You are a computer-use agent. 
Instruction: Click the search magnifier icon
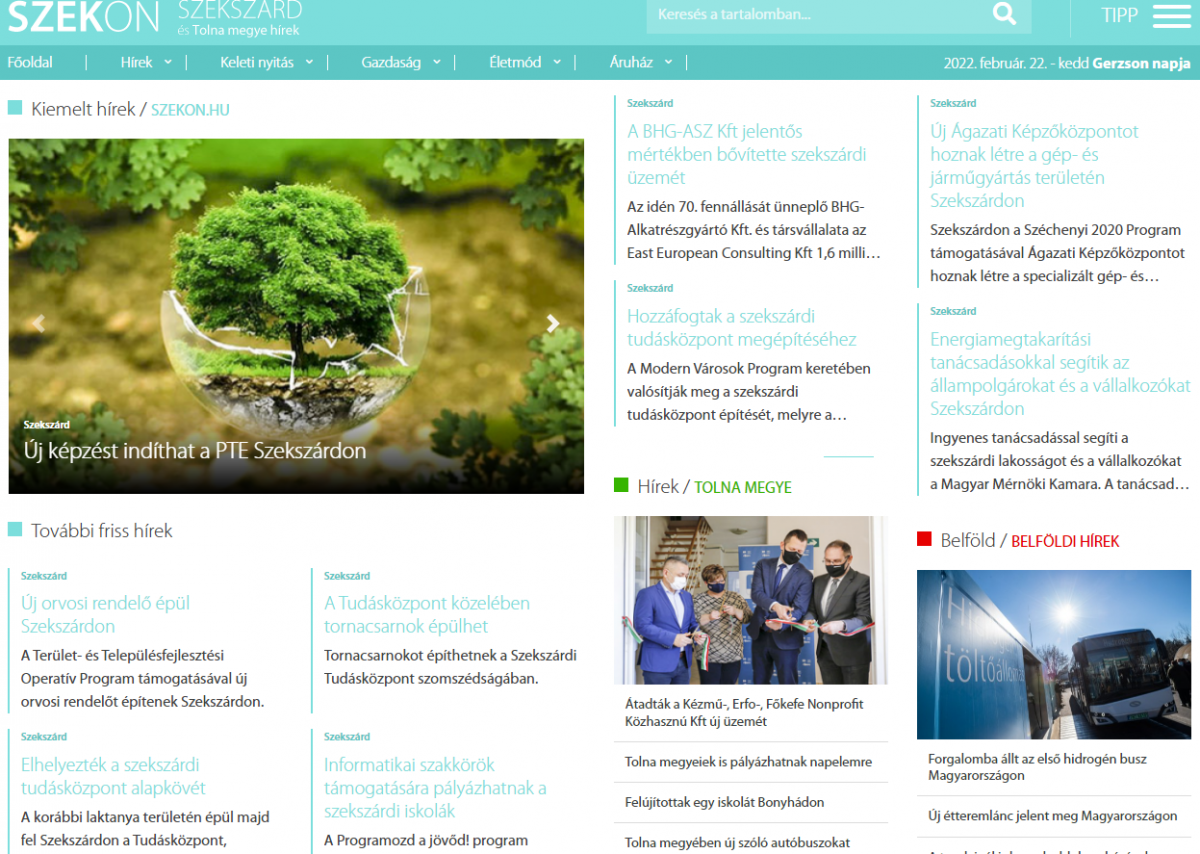[x=1003, y=15]
